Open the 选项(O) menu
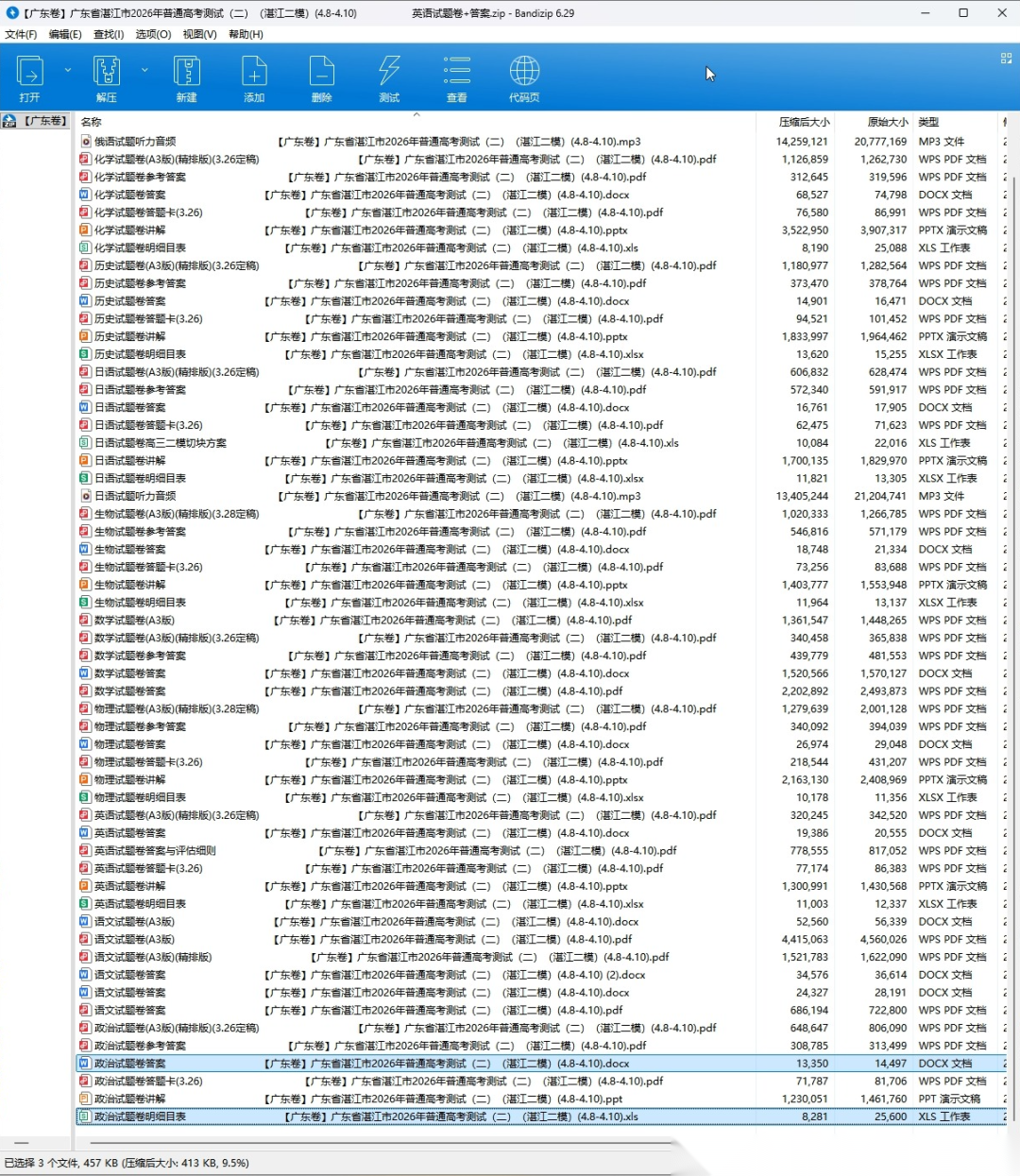This screenshot has width=1020, height=1176. (153, 34)
